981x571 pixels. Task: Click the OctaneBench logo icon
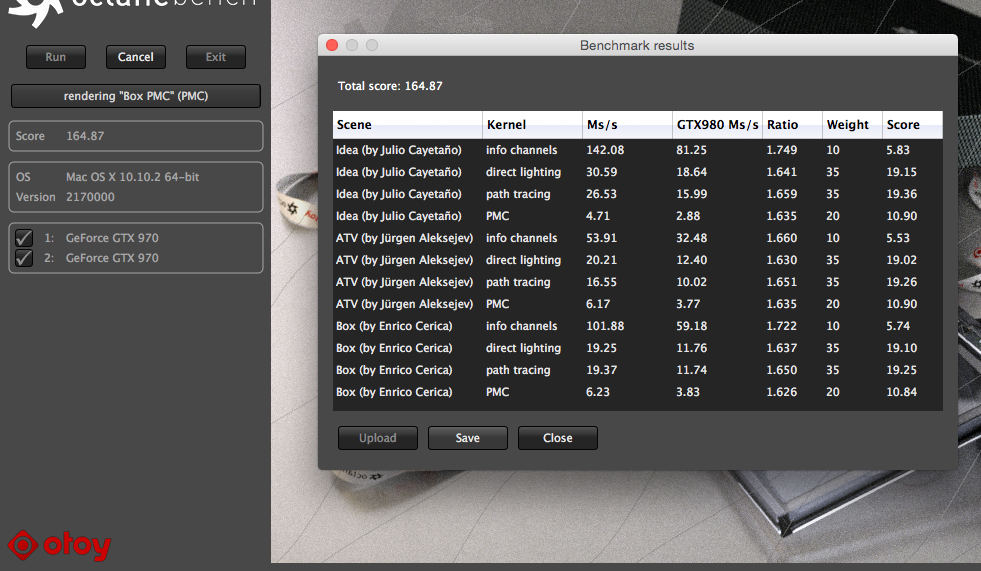(36, 11)
